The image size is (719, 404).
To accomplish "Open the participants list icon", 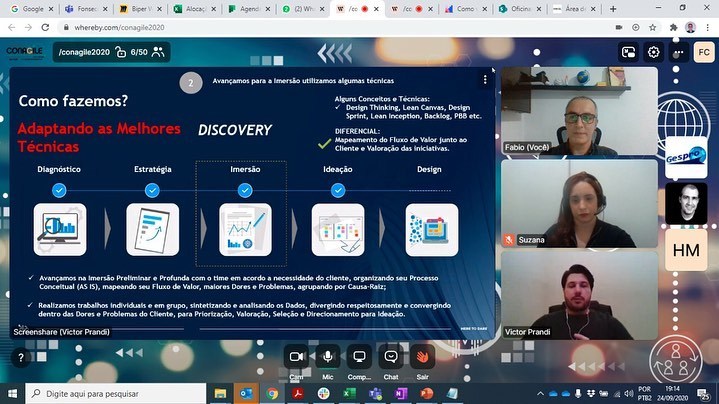I will tap(158, 52).
